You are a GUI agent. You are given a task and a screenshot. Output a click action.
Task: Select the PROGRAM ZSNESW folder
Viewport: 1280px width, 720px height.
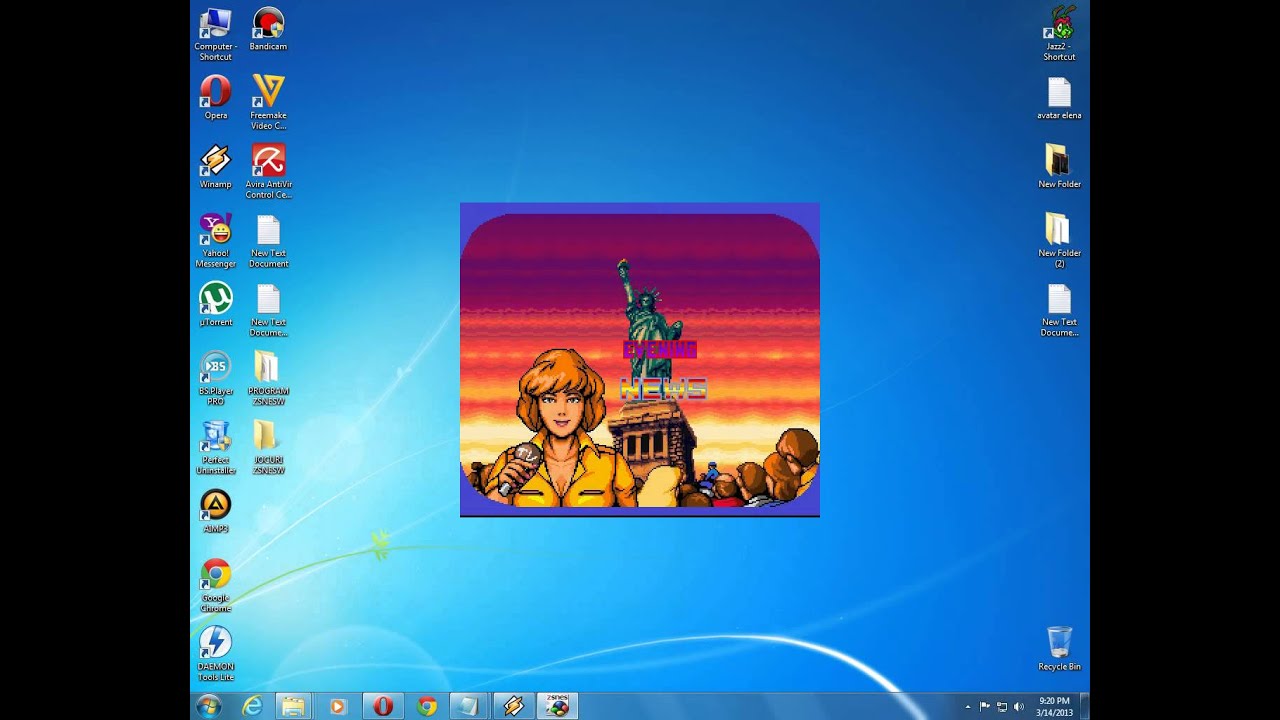click(x=268, y=379)
